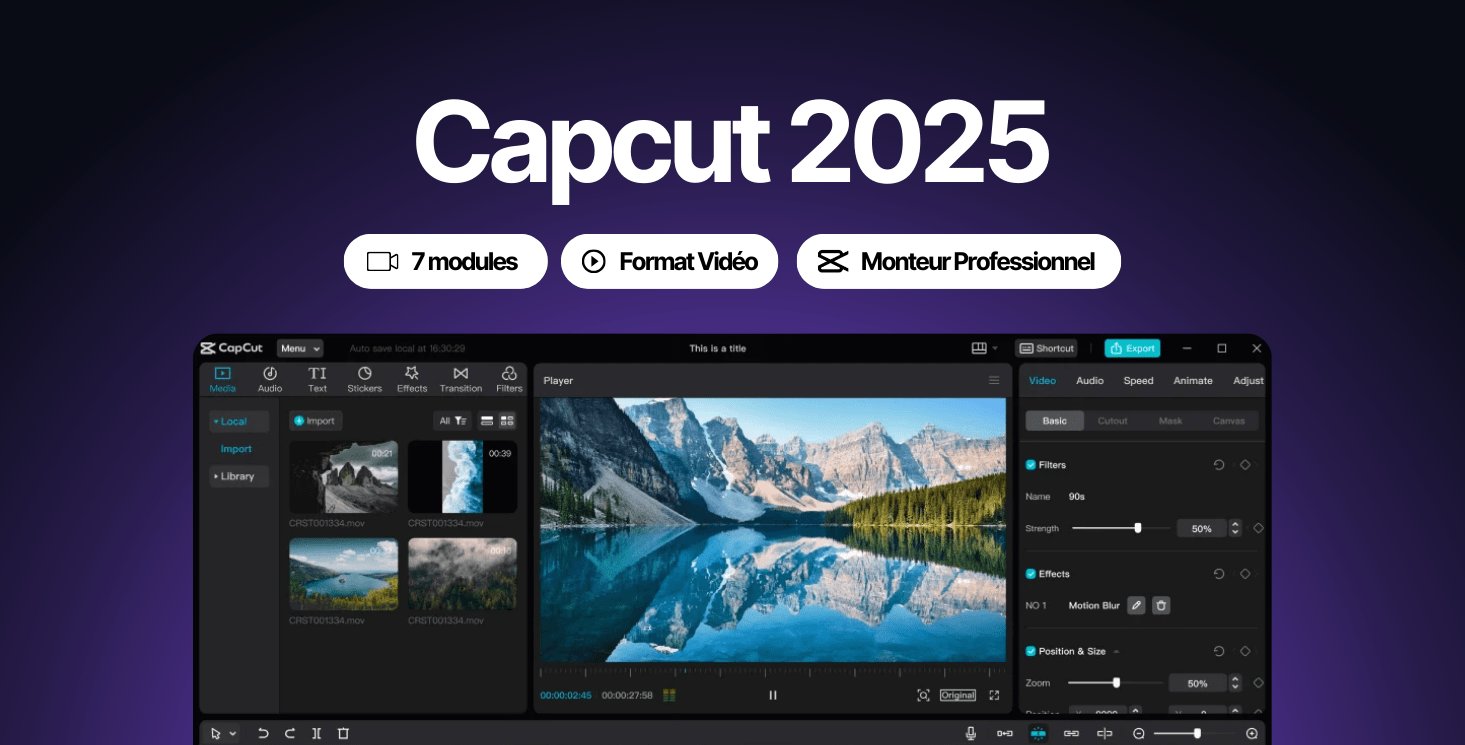Add keyframe for the Filters section
1465x745 pixels.
1245,465
